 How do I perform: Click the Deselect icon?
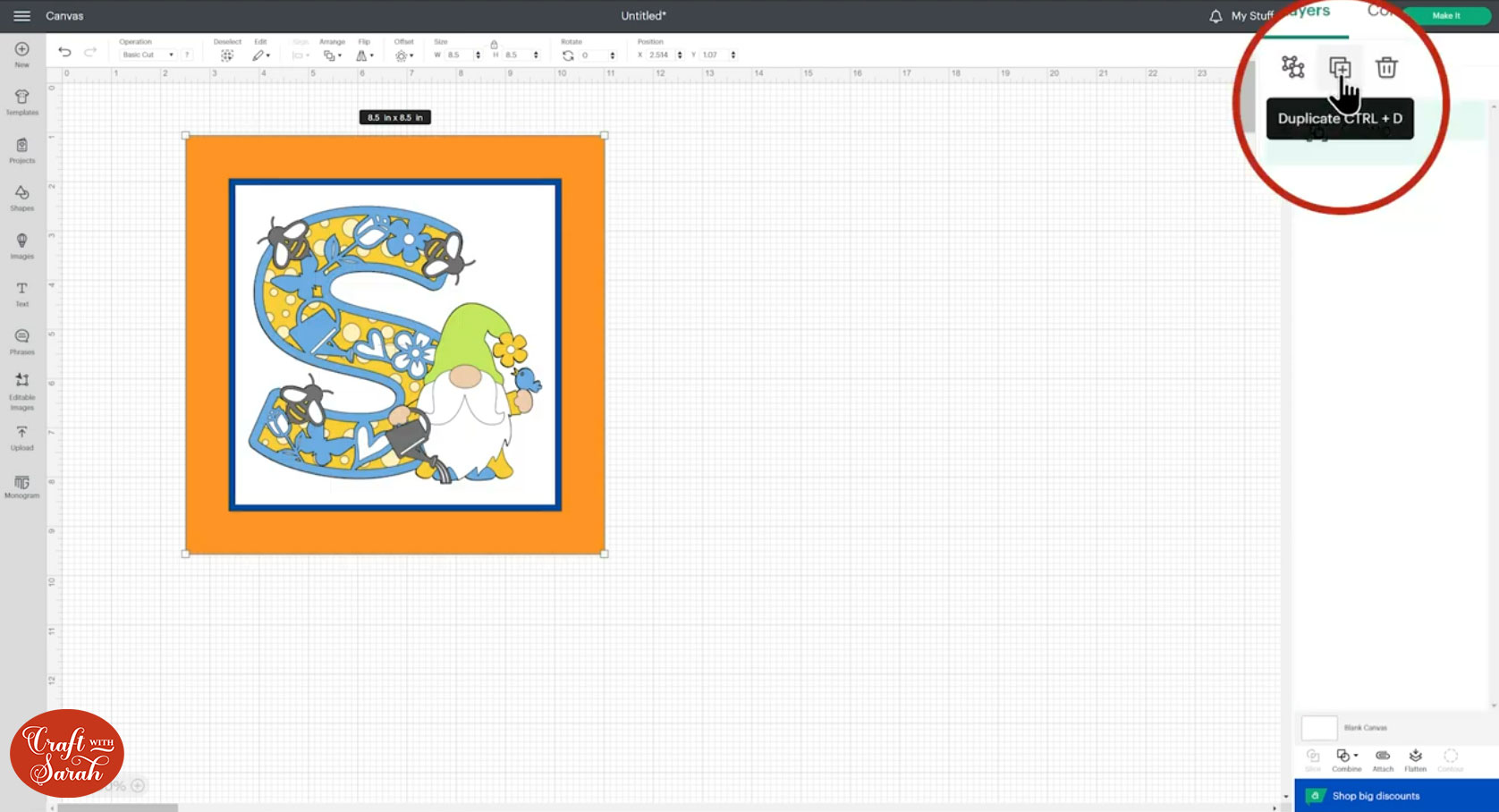[x=227, y=55]
